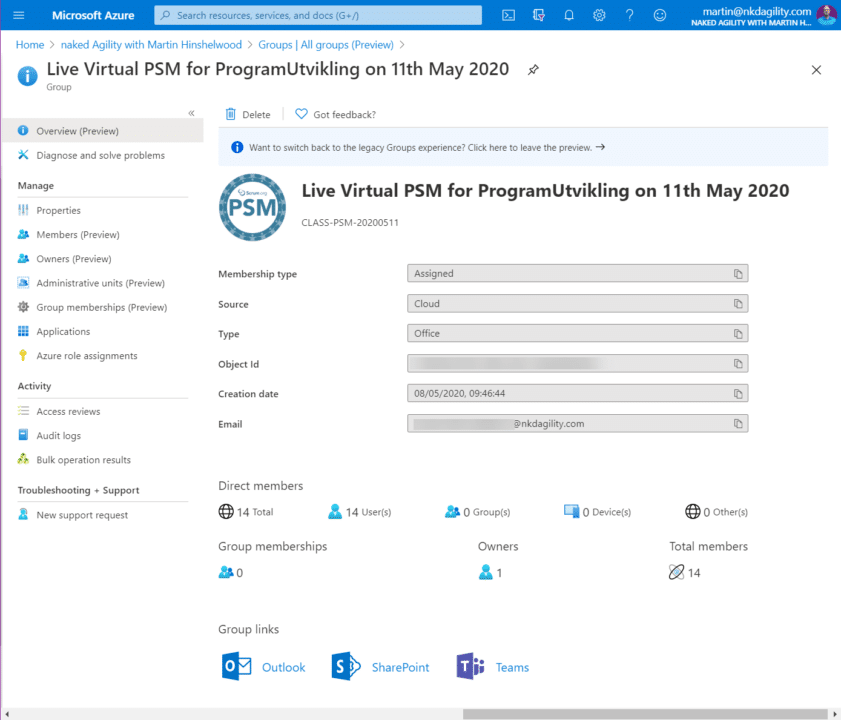The width and height of the screenshot is (841, 720).
Task: Copy the Creation date value
Action: (x=738, y=394)
